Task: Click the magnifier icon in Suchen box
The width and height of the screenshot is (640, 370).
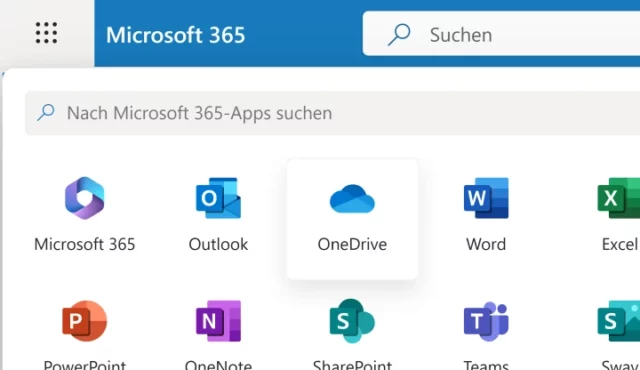Action: click(x=399, y=35)
